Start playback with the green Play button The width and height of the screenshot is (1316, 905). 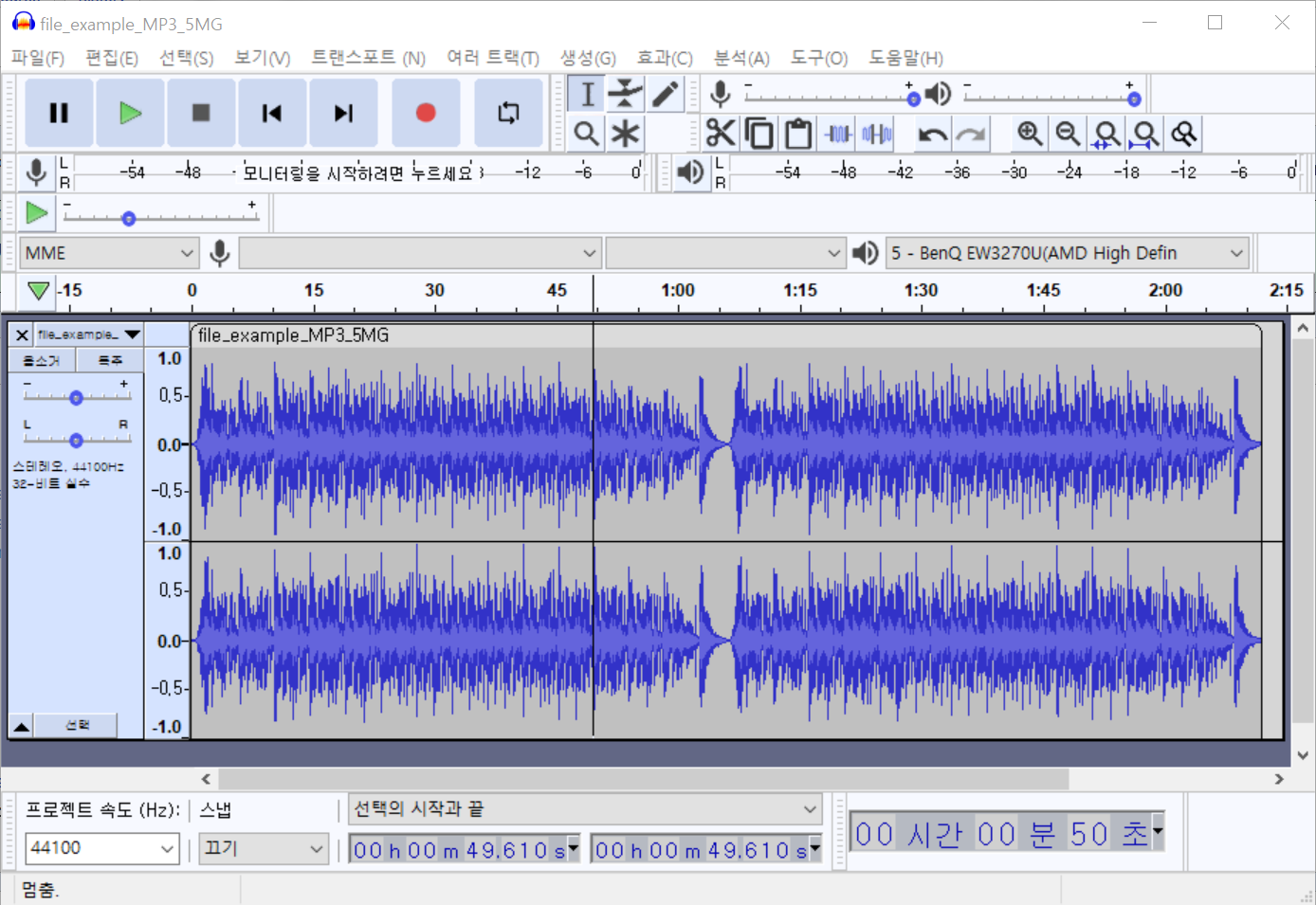[x=130, y=113]
